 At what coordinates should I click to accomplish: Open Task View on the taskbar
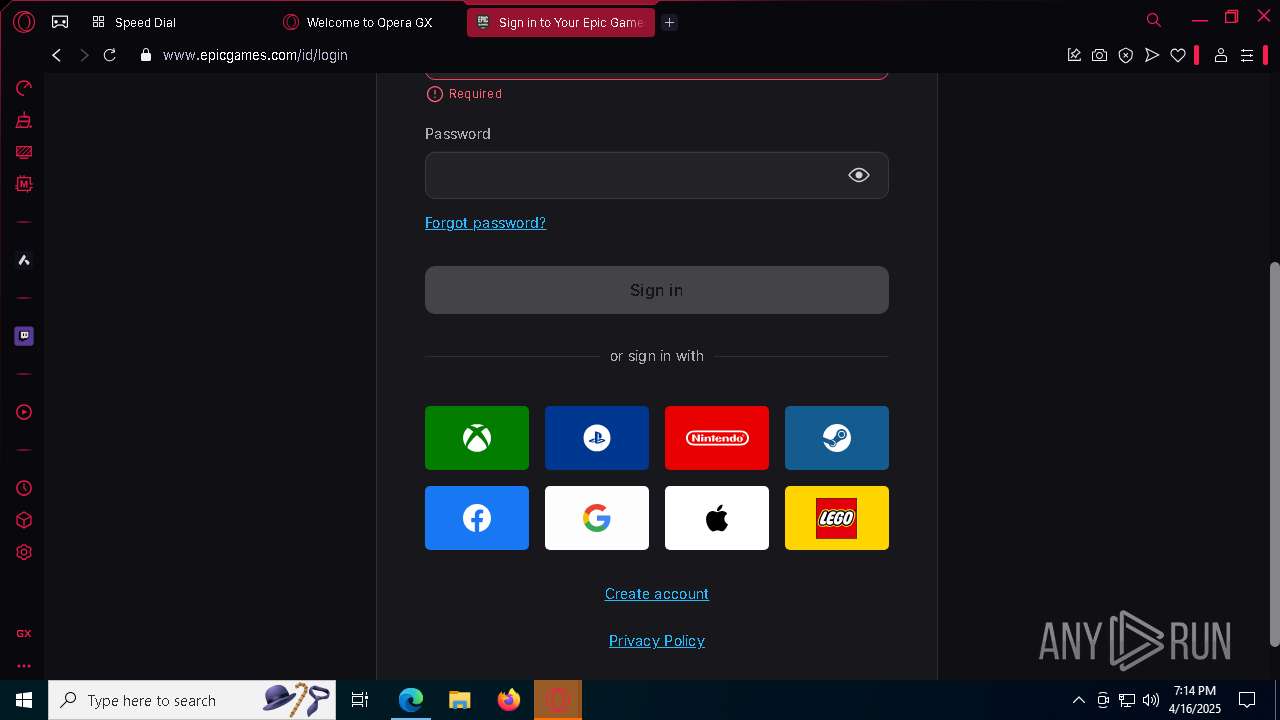click(x=360, y=700)
